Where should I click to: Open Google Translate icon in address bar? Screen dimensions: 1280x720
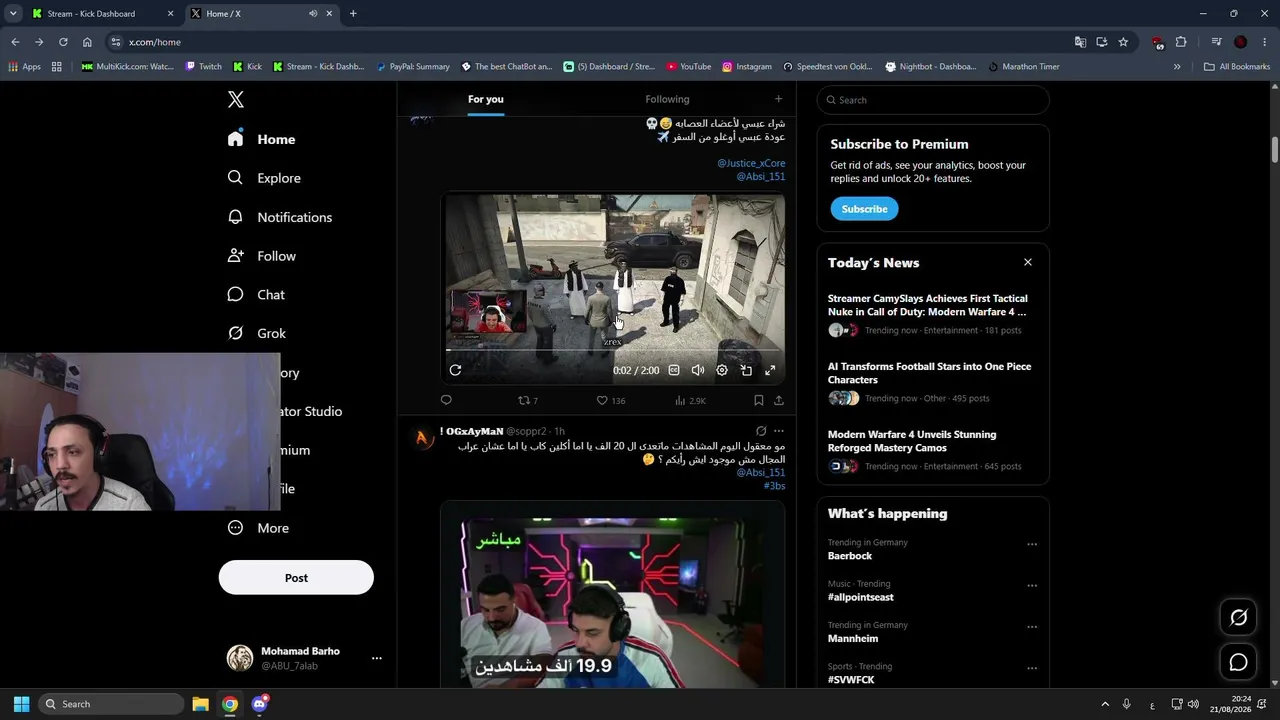coord(1080,42)
